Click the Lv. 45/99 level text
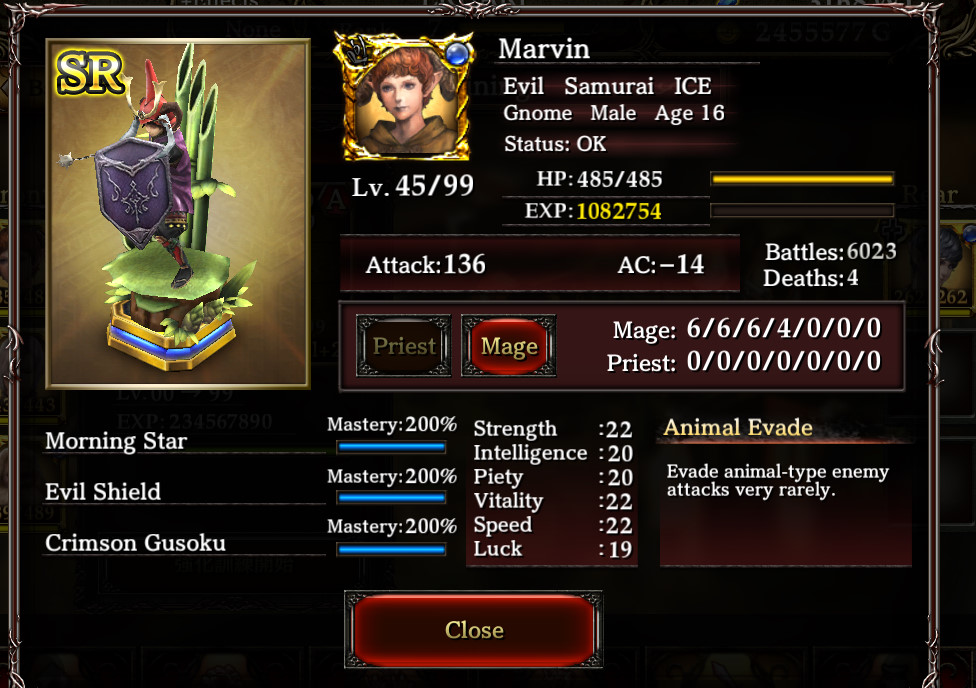Screen dimensions: 976x688 tap(413, 186)
